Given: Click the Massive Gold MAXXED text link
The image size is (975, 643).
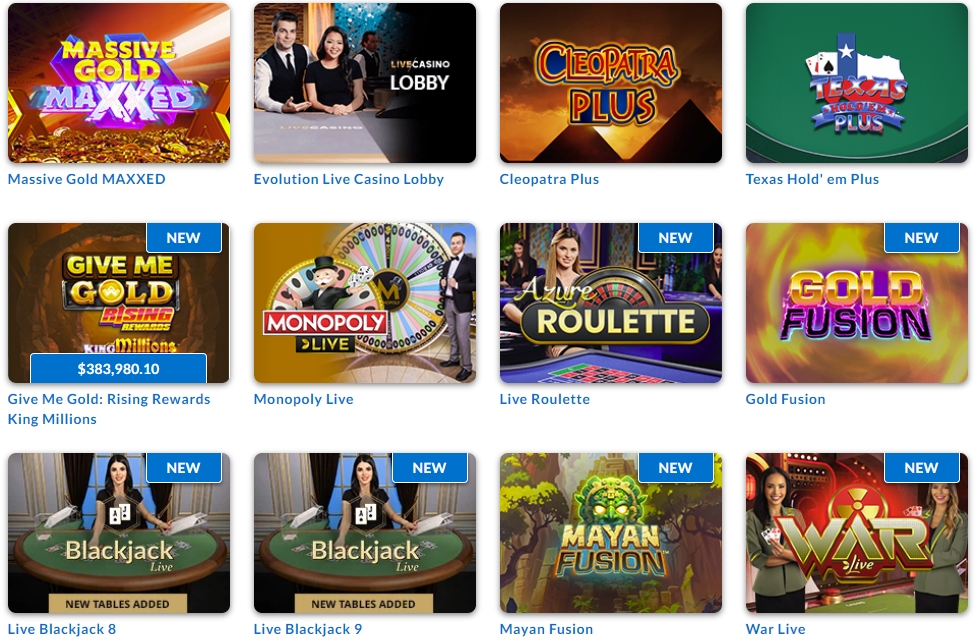Looking at the screenshot, I should coord(86,179).
